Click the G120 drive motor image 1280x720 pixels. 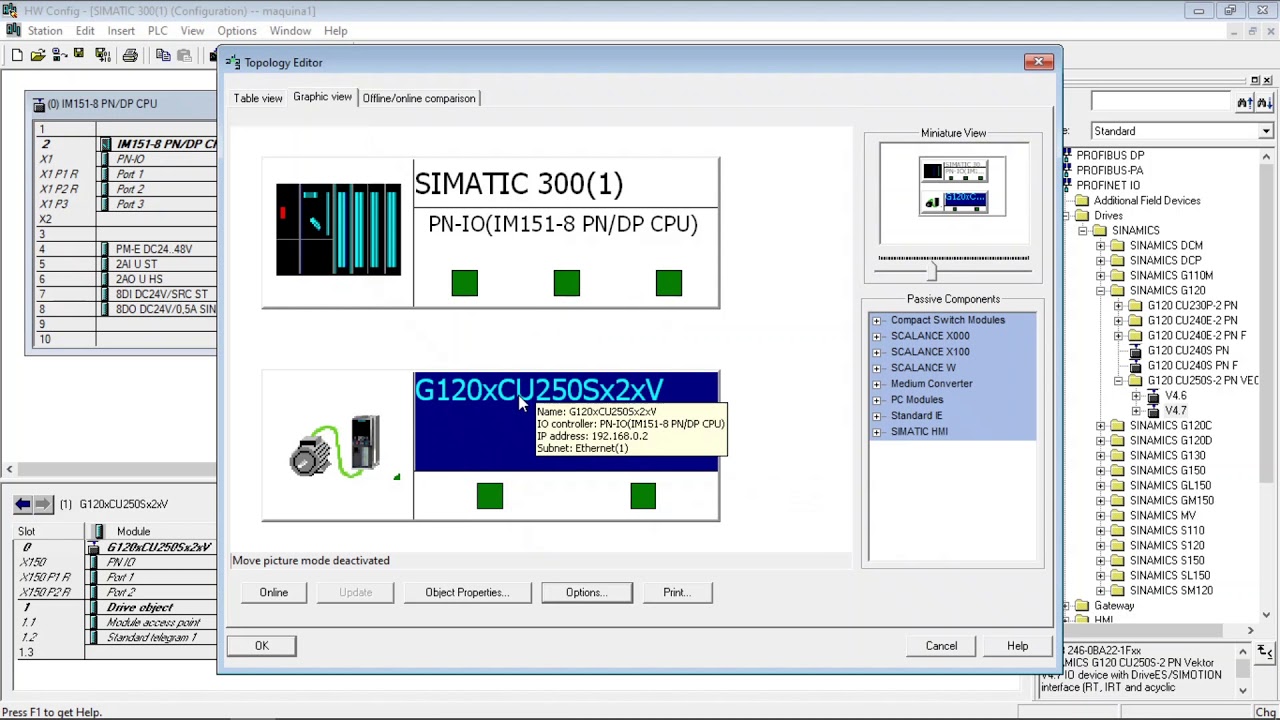coord(336,447)
